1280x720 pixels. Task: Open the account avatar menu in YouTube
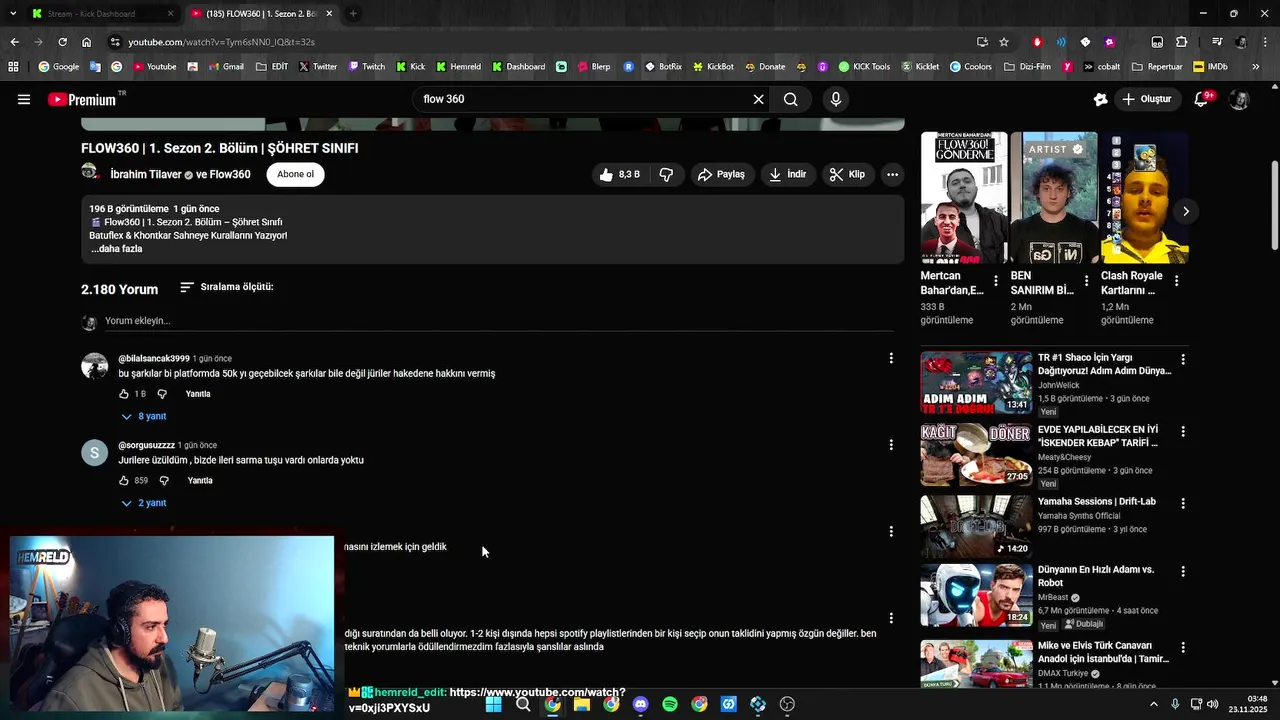pyautogui.click(x=1239, y=100)
